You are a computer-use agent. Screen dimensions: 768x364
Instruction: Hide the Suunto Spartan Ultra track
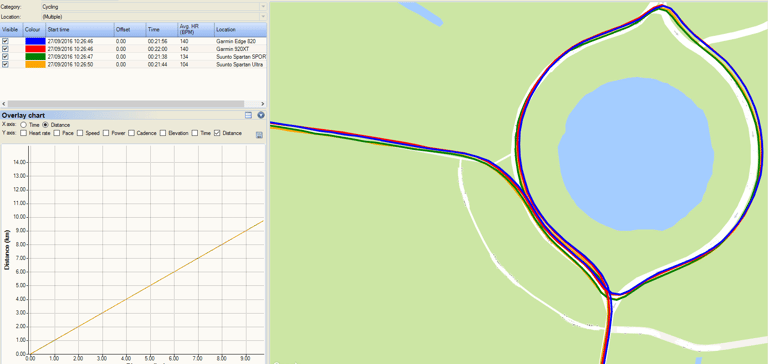click(5, 65)
